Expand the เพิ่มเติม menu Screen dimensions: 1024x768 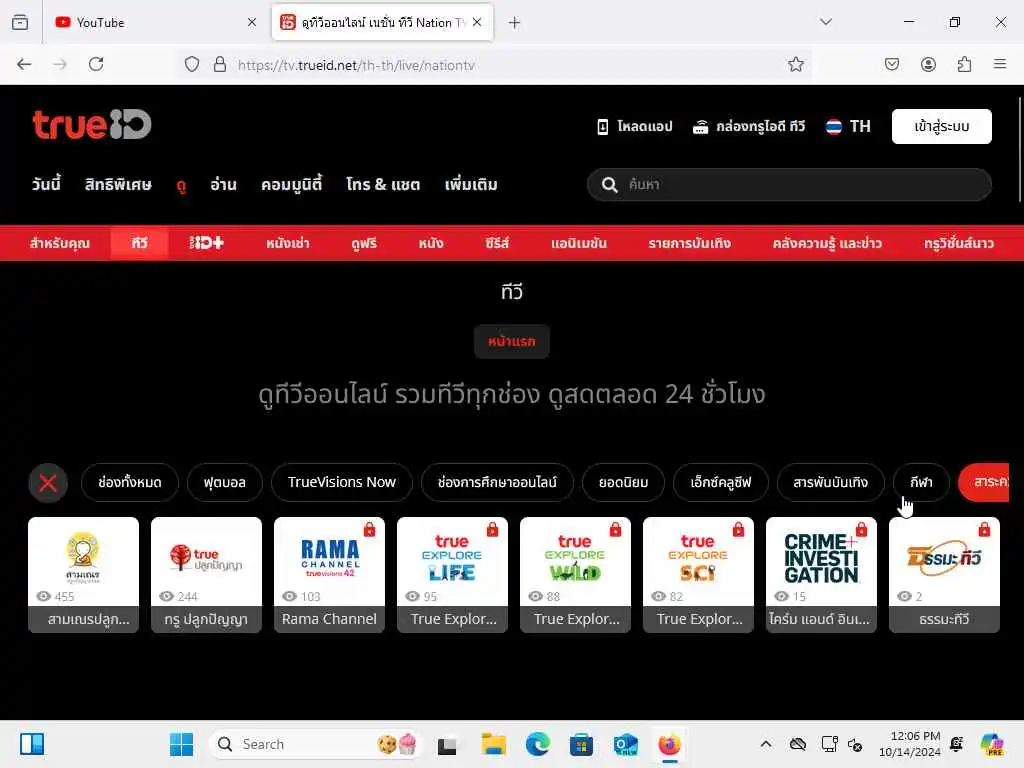471,185
